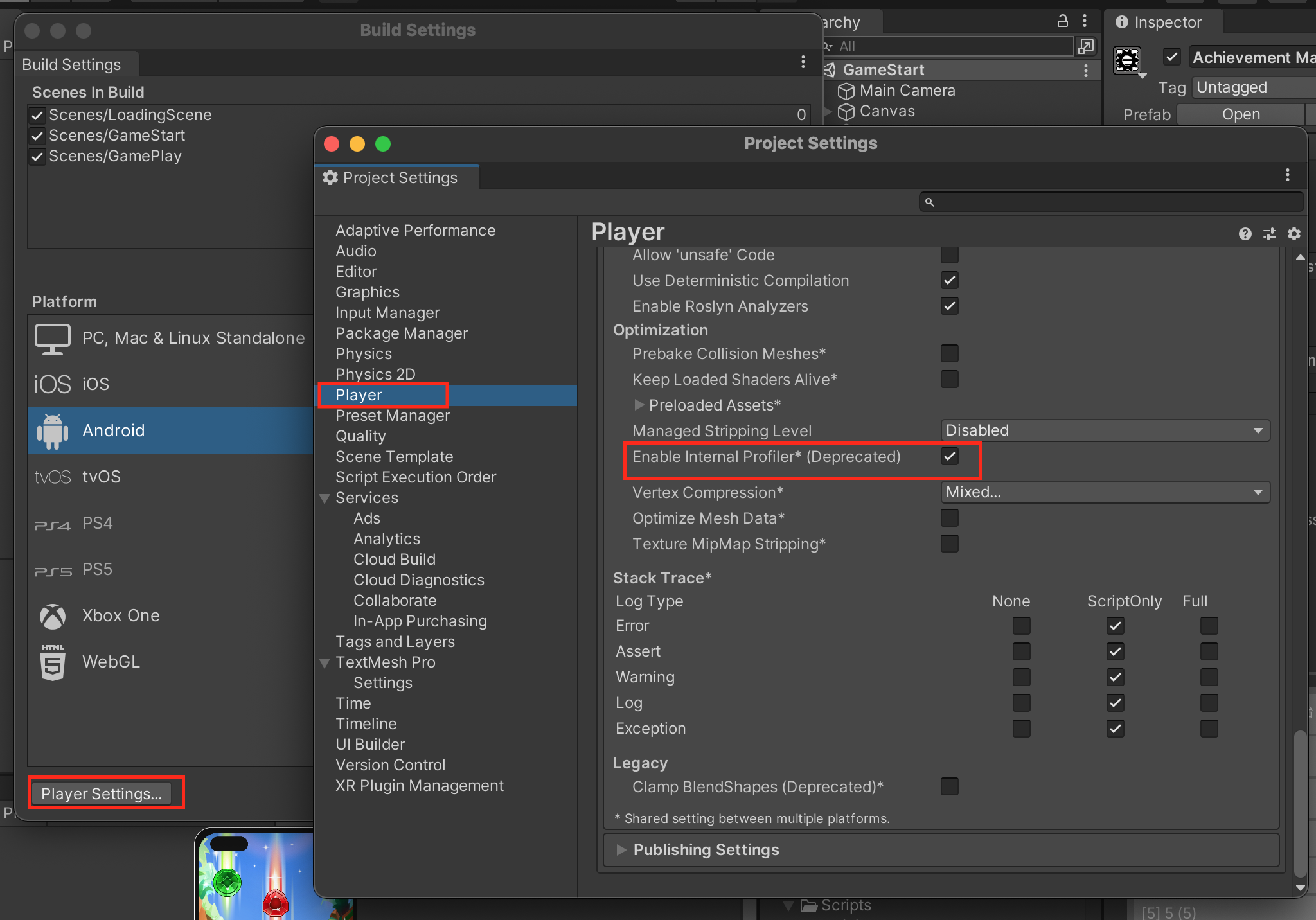Open Vertex Compression dropdown

[x=1105, y=492]
